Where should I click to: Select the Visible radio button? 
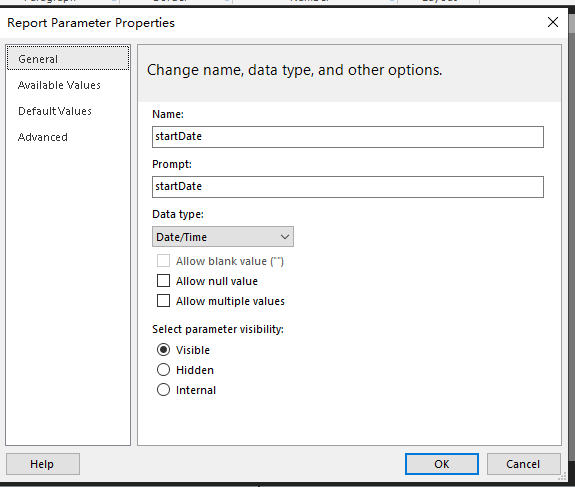(163, 350)
